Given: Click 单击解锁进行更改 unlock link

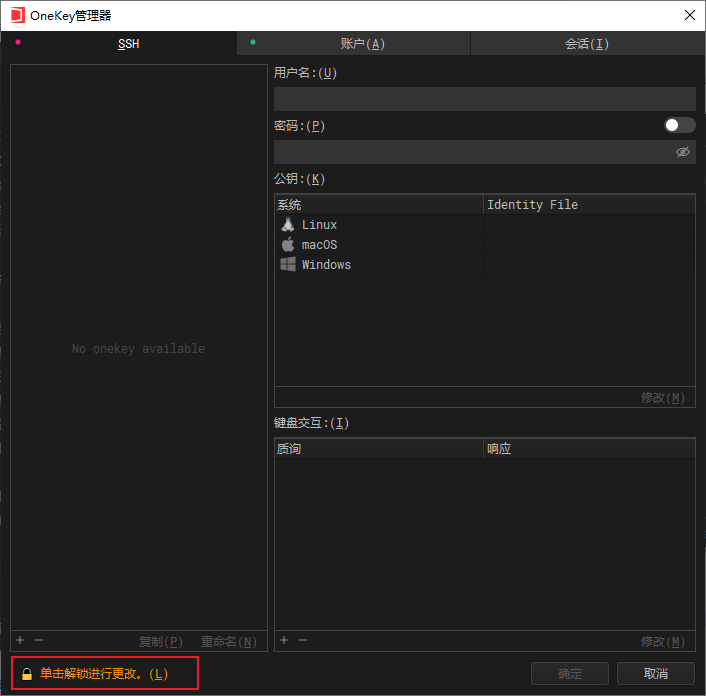Looking at the screenshot, I should click(104, 675).
